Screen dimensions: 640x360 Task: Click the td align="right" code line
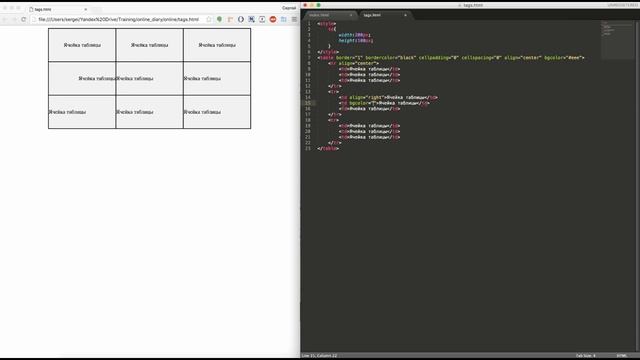[388, 98]
